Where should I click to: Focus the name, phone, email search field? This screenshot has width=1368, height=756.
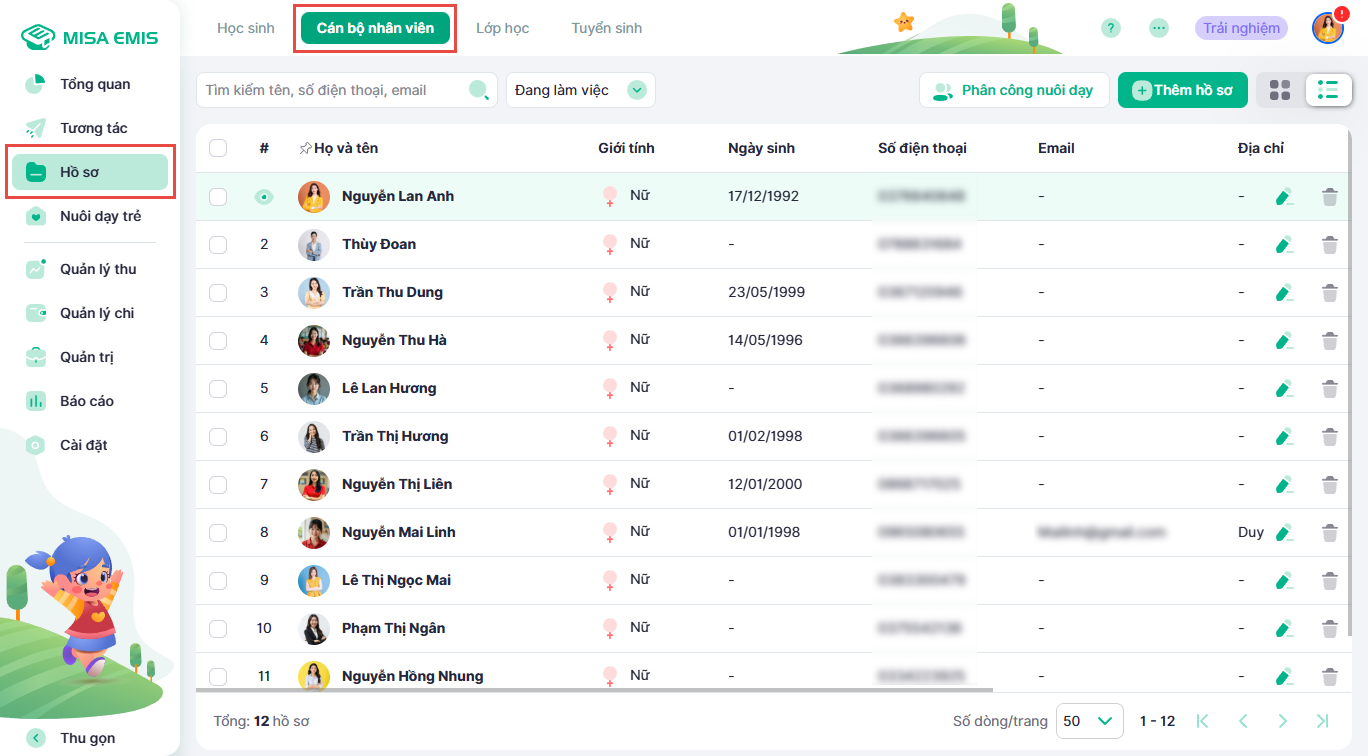pyautogui.click(x=330, y=90)
